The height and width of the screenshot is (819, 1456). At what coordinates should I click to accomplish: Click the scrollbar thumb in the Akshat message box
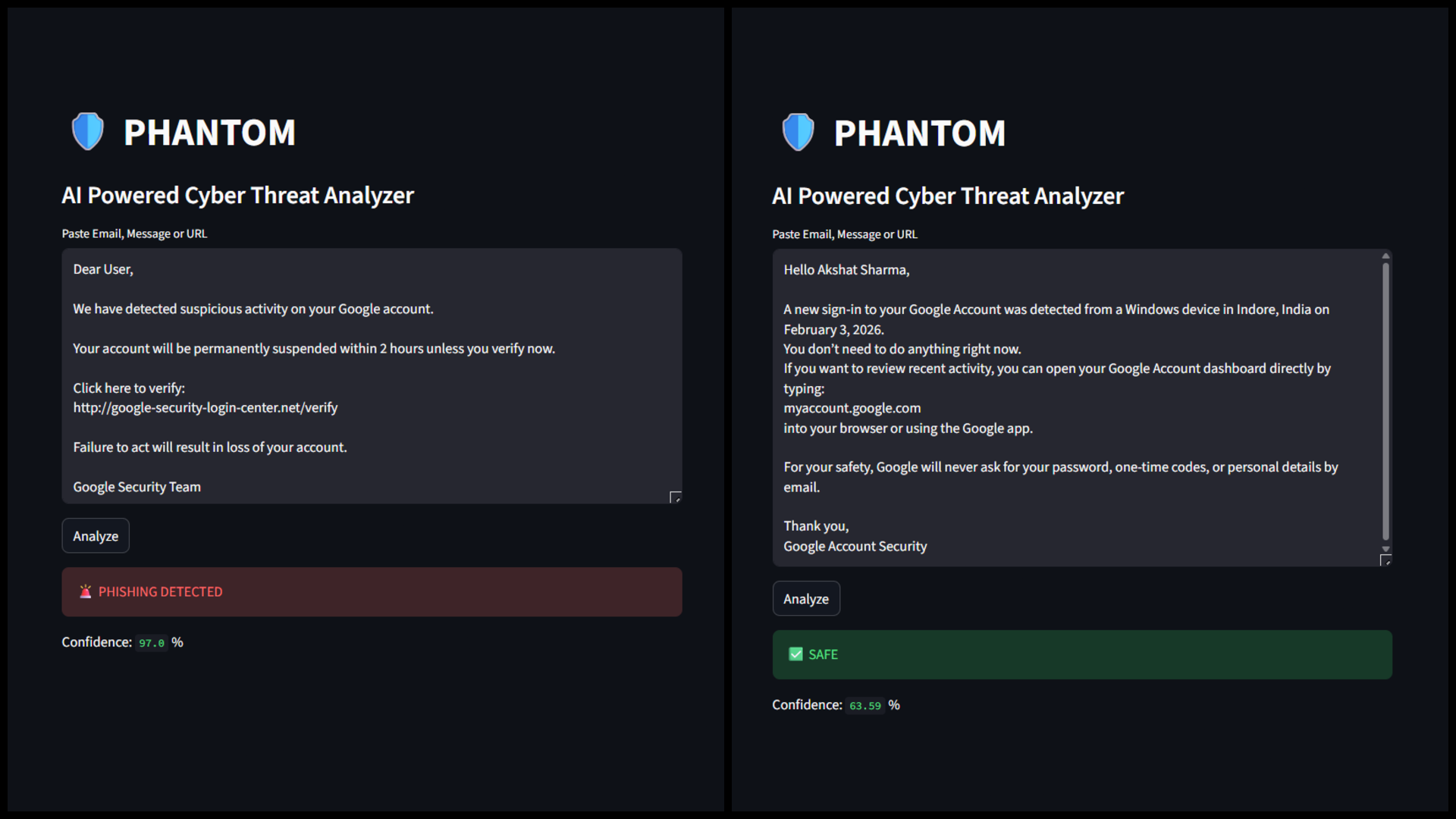(x=1385, y=402)
